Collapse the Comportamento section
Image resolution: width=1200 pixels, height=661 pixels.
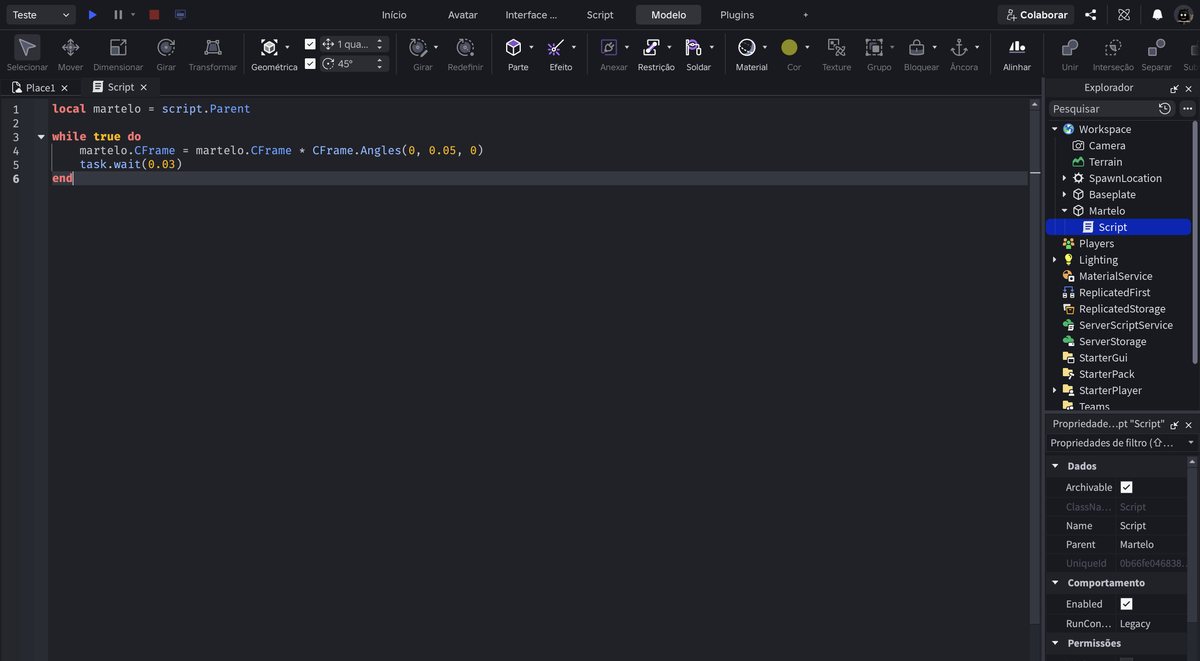tap(1055, 583)
